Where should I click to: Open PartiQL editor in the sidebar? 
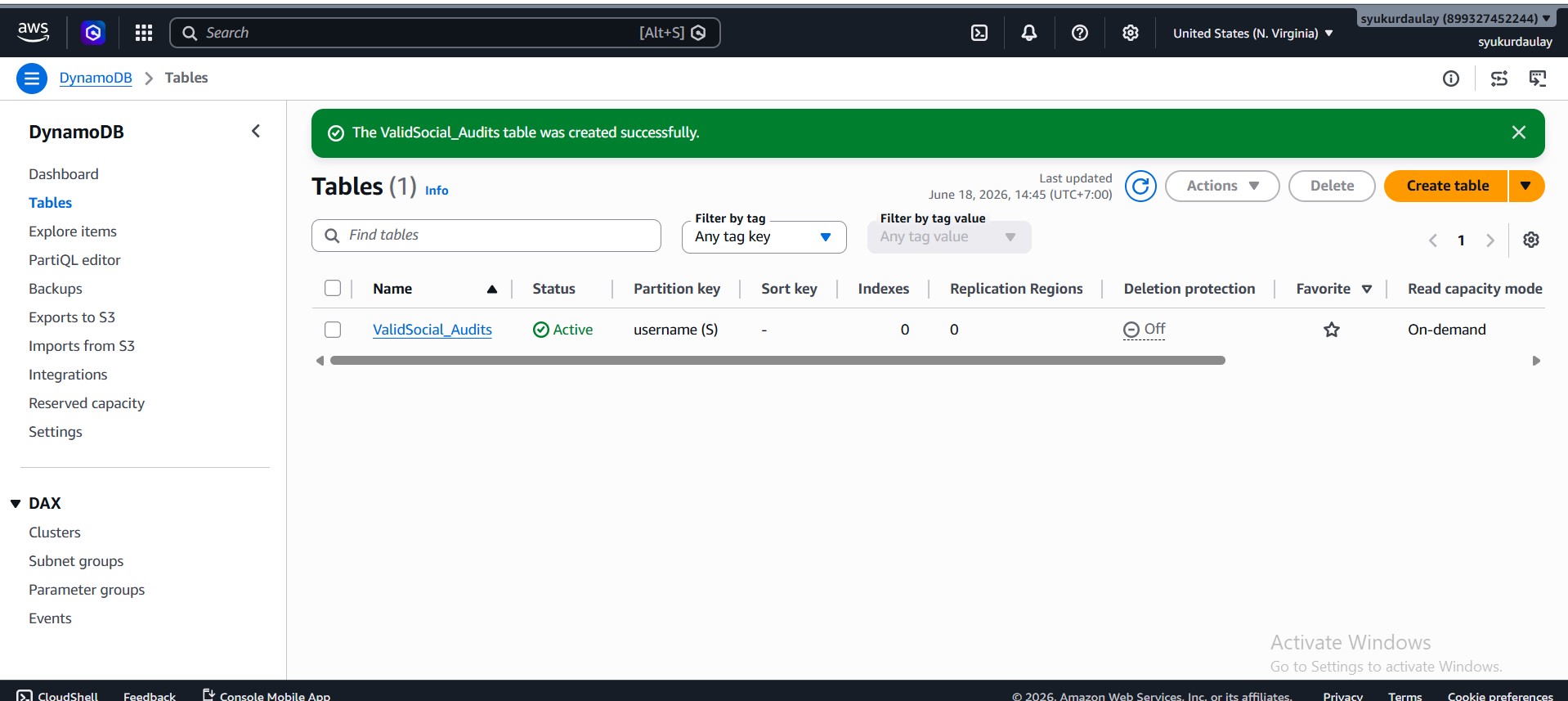[74, 260]
